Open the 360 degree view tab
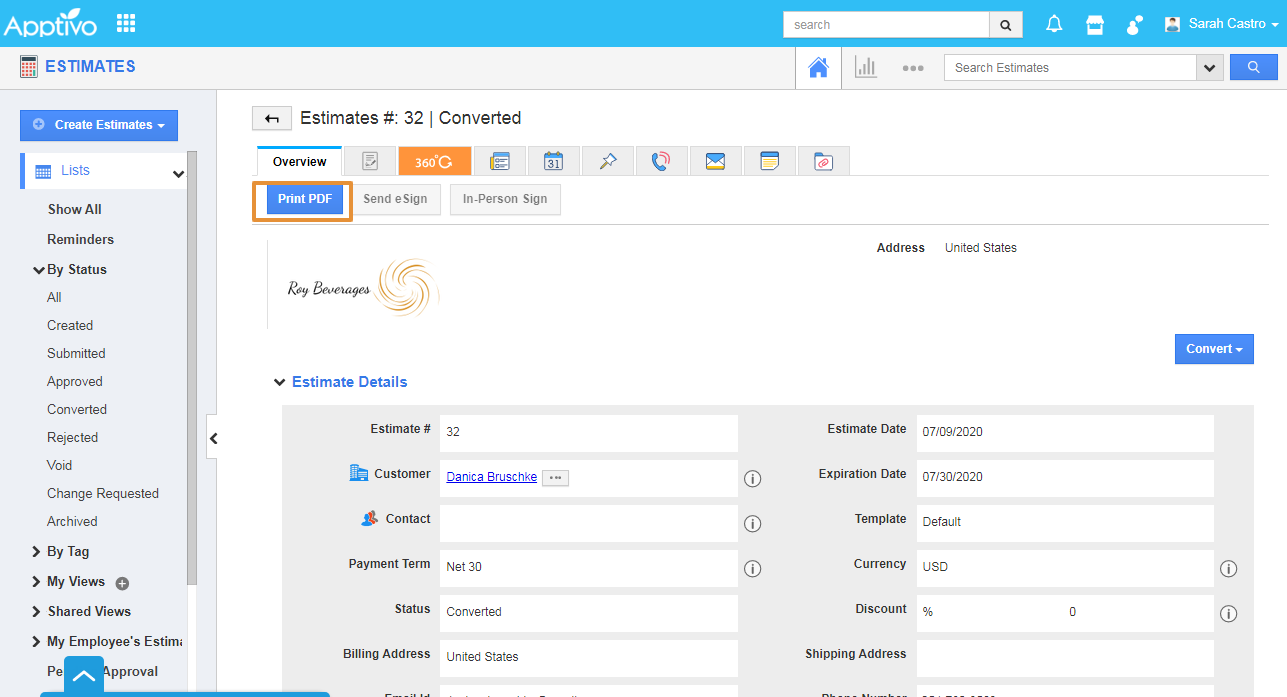The height and width of the screenshot is (697, 1287). (x=434, y=161)
